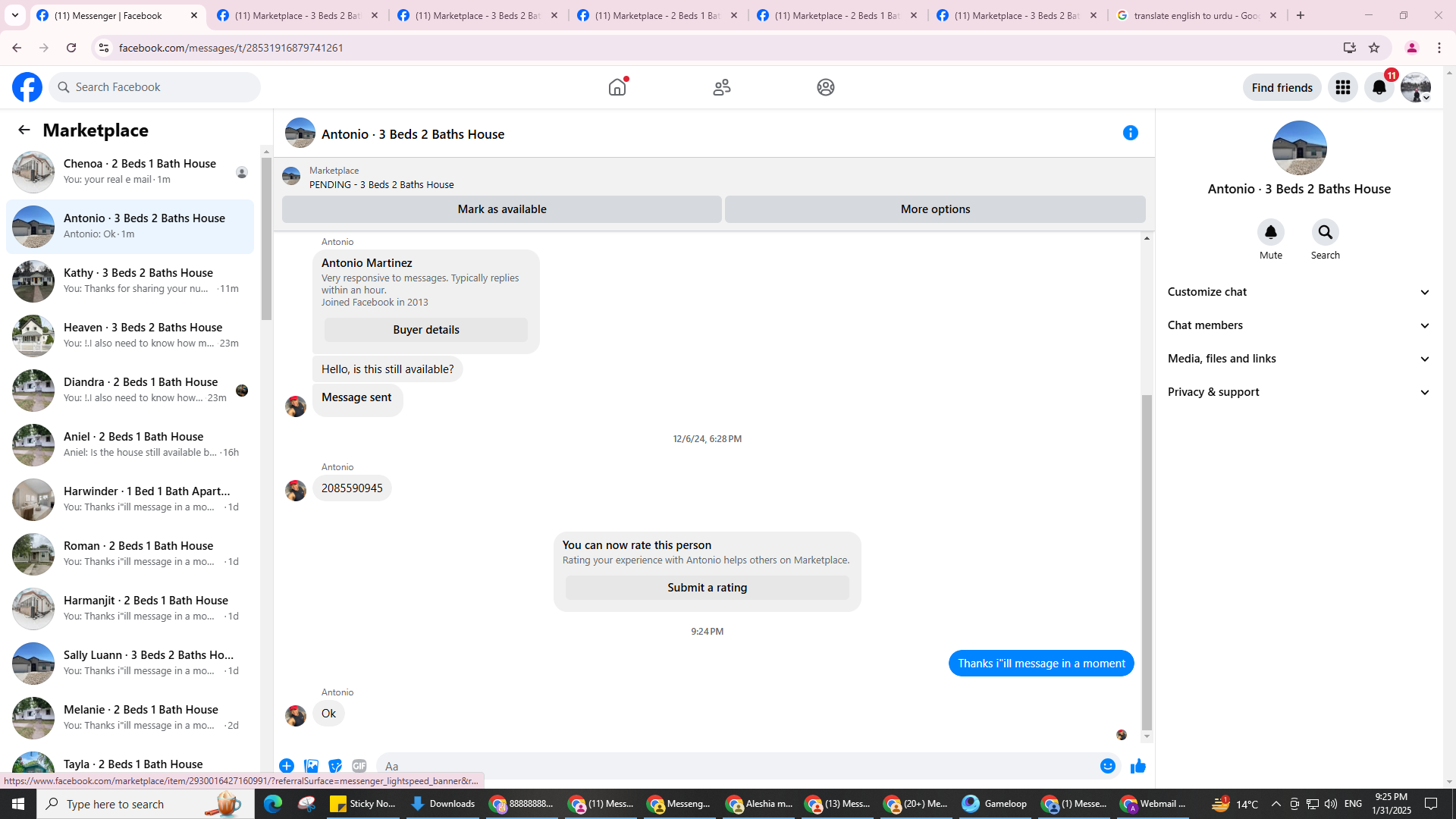The width and height of the screenshot is (1456, 819).
Task: Choose a GIF in composer
Action: pyautogui.click(x=359, y=766)
